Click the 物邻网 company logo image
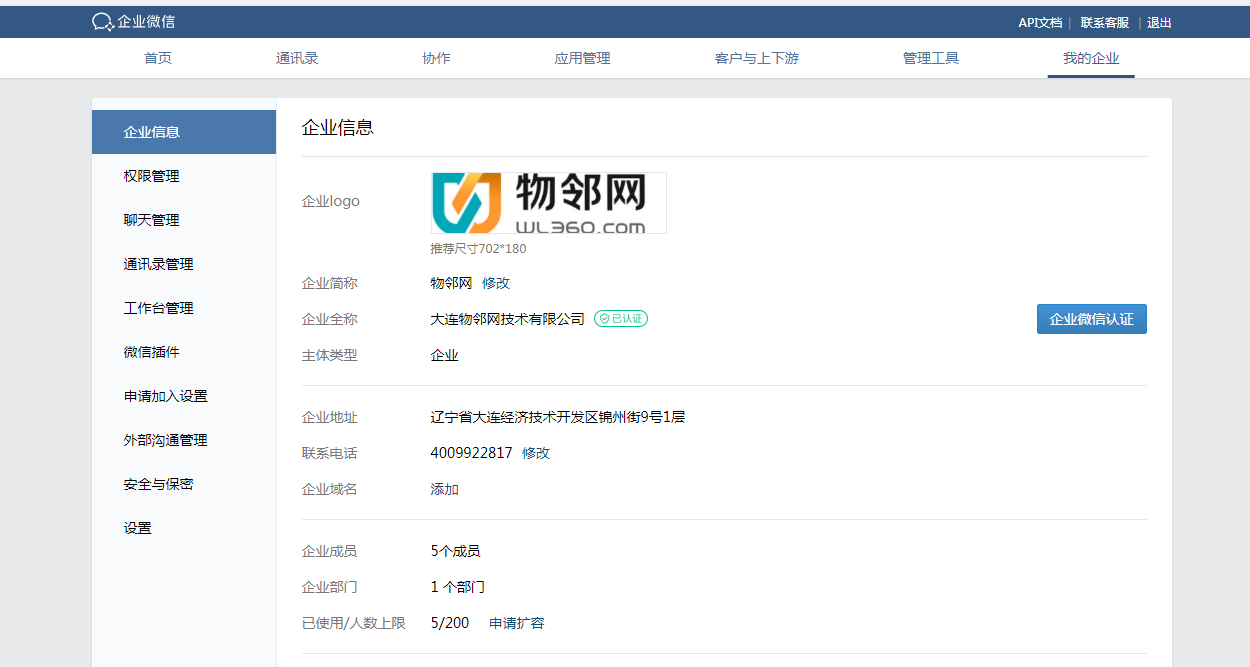The height and width of the screenshot is (667, 1250). point(549,203)
